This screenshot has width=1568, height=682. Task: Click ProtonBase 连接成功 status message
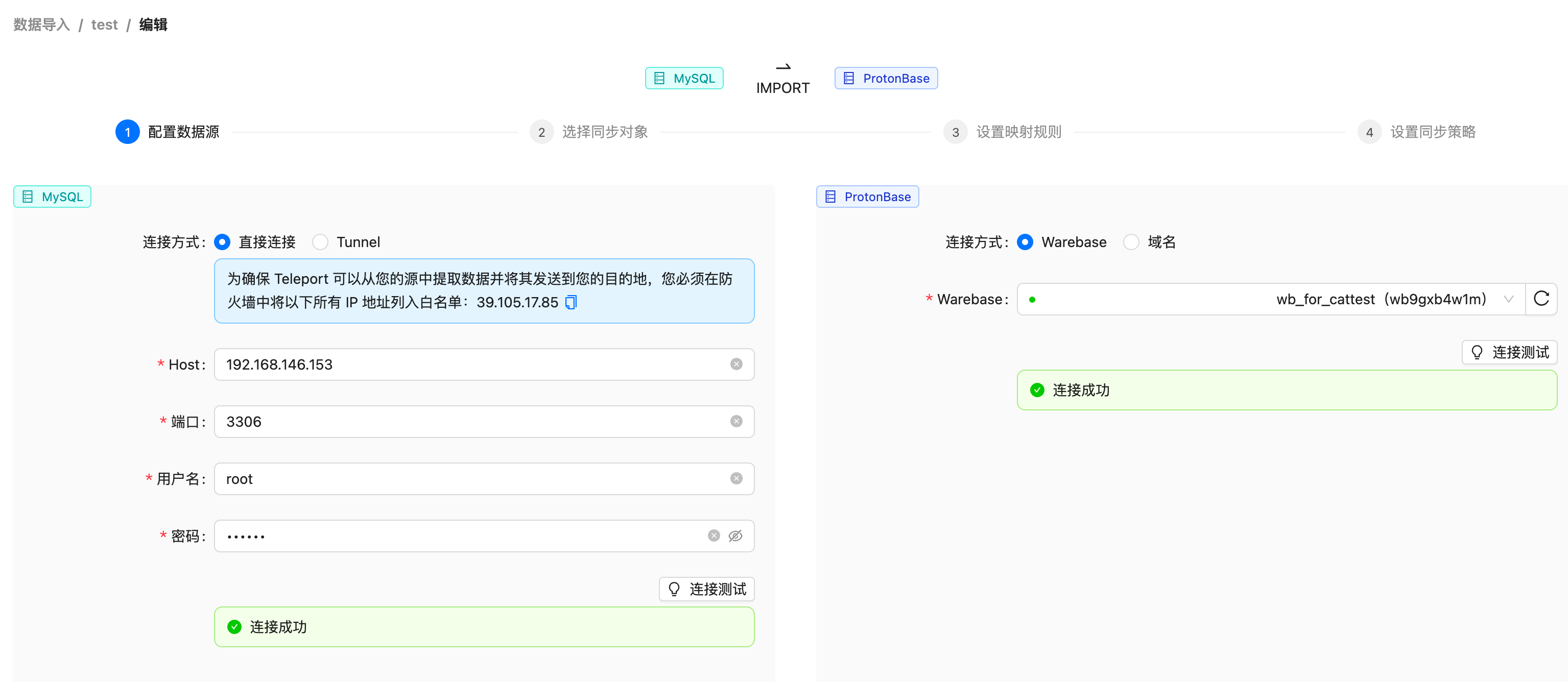click(1287, 390)
